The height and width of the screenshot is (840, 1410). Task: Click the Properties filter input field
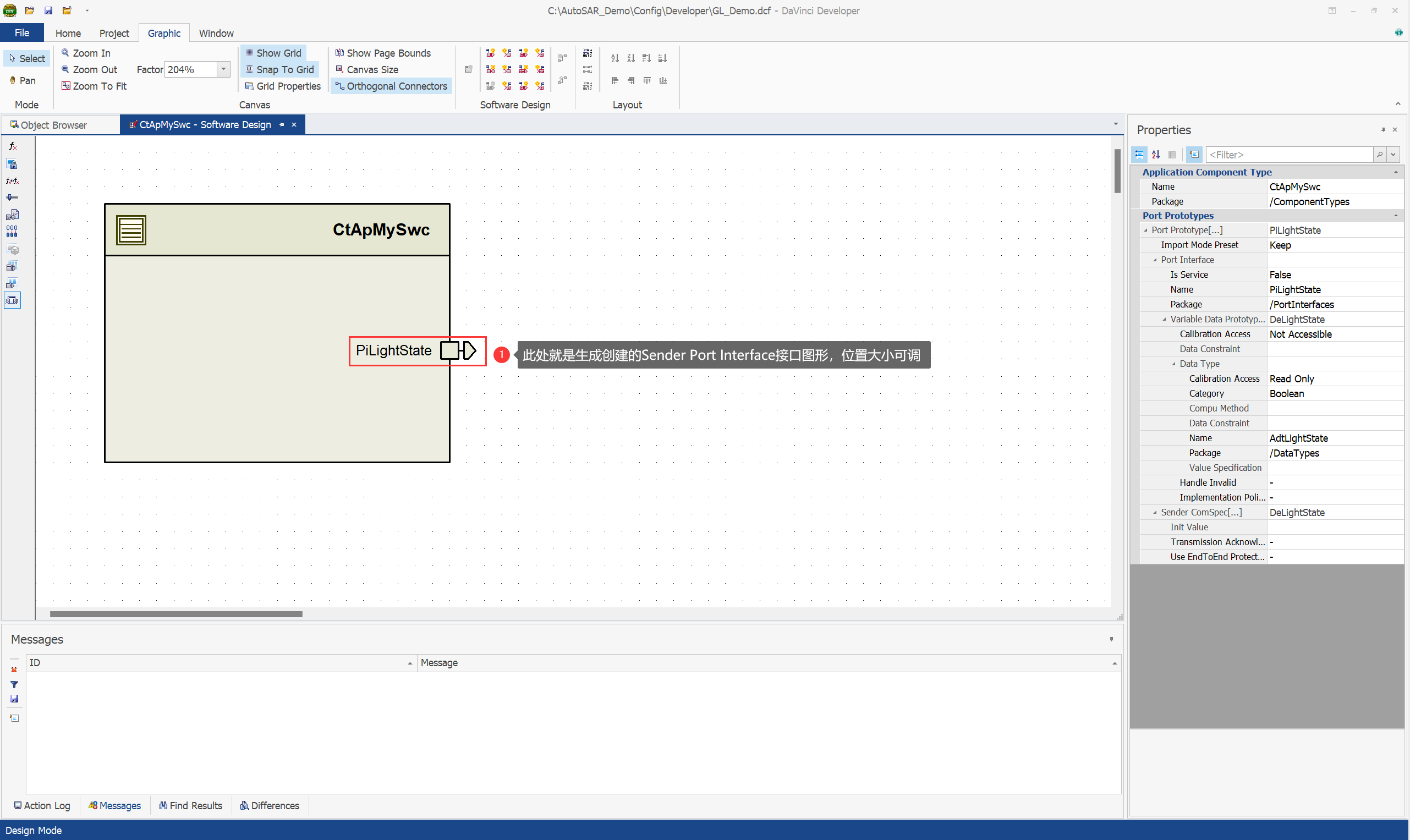[x=1289, y=155]
